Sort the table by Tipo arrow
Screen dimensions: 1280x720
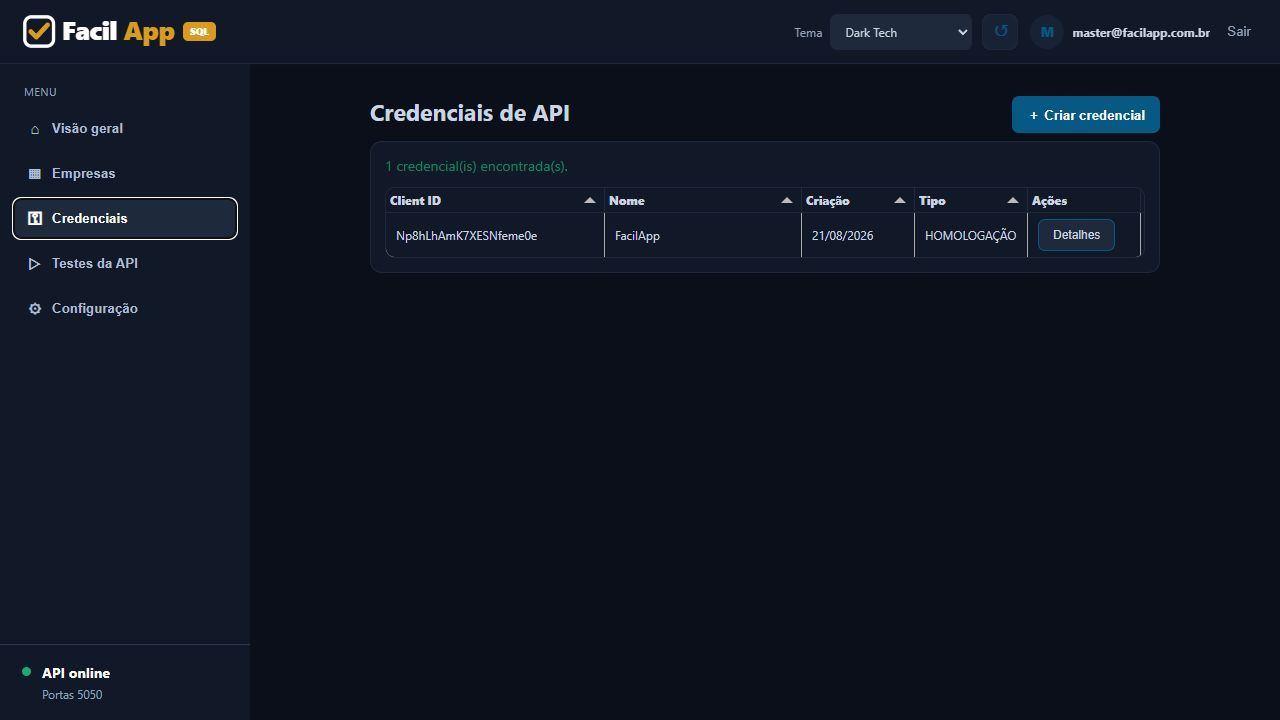point(1013,201)
